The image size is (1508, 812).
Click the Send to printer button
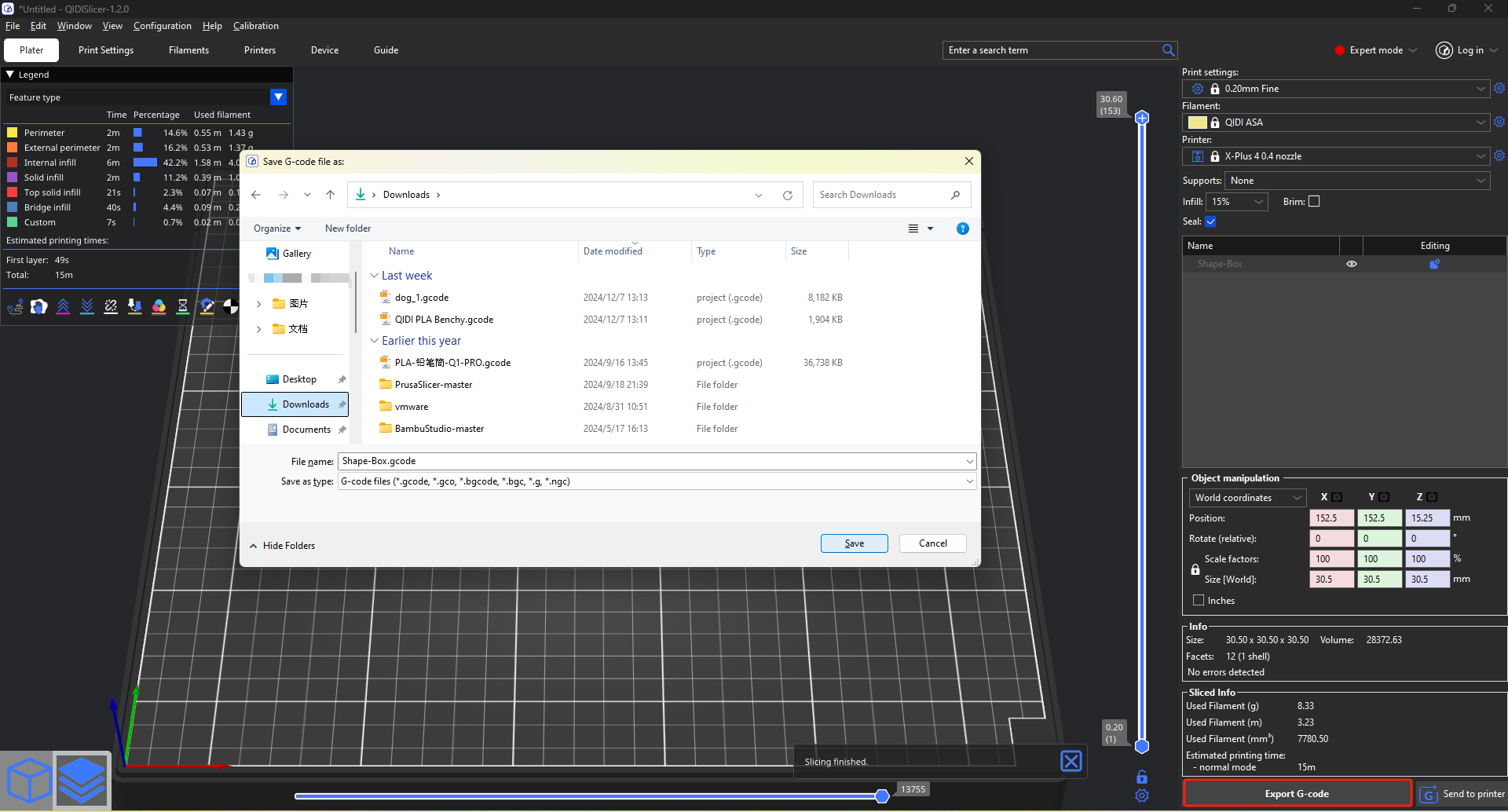[1462, 794]
